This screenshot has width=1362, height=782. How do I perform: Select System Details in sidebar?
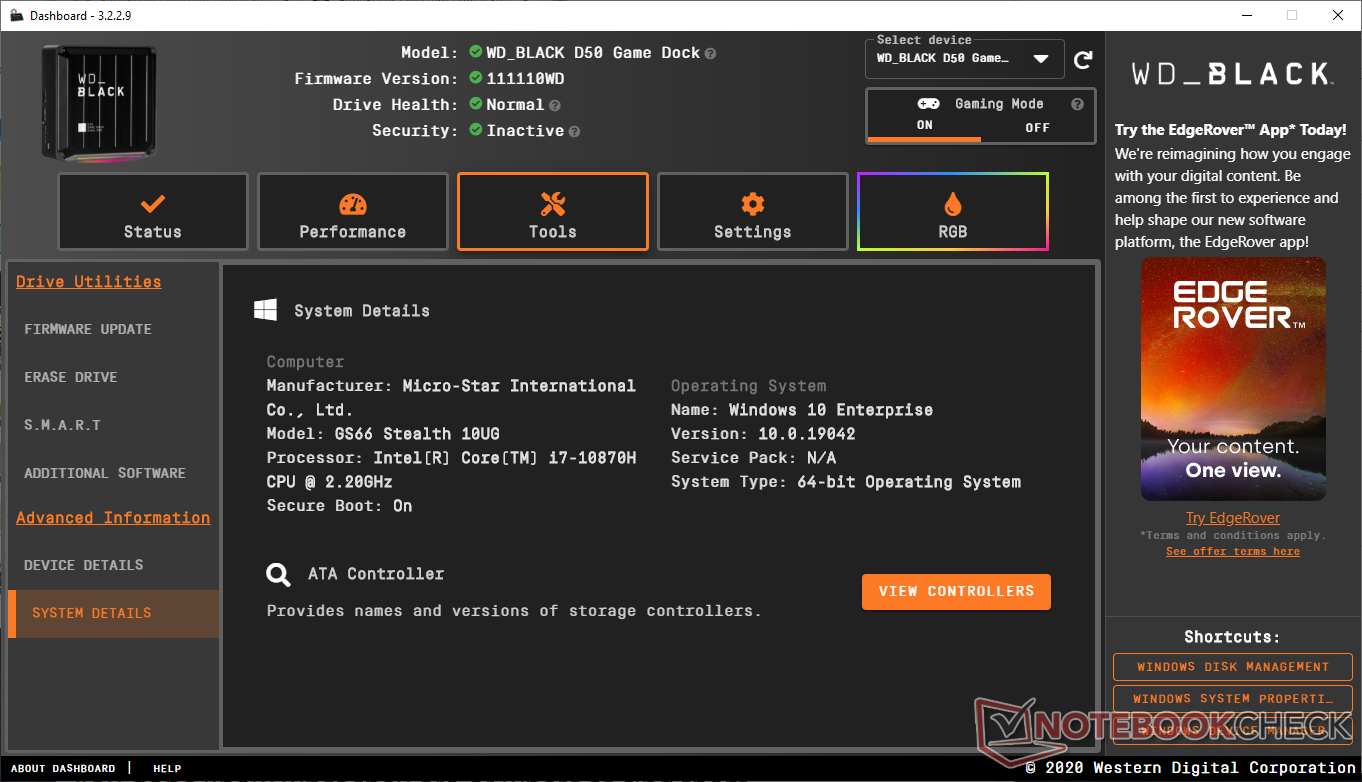coord(113,613)
